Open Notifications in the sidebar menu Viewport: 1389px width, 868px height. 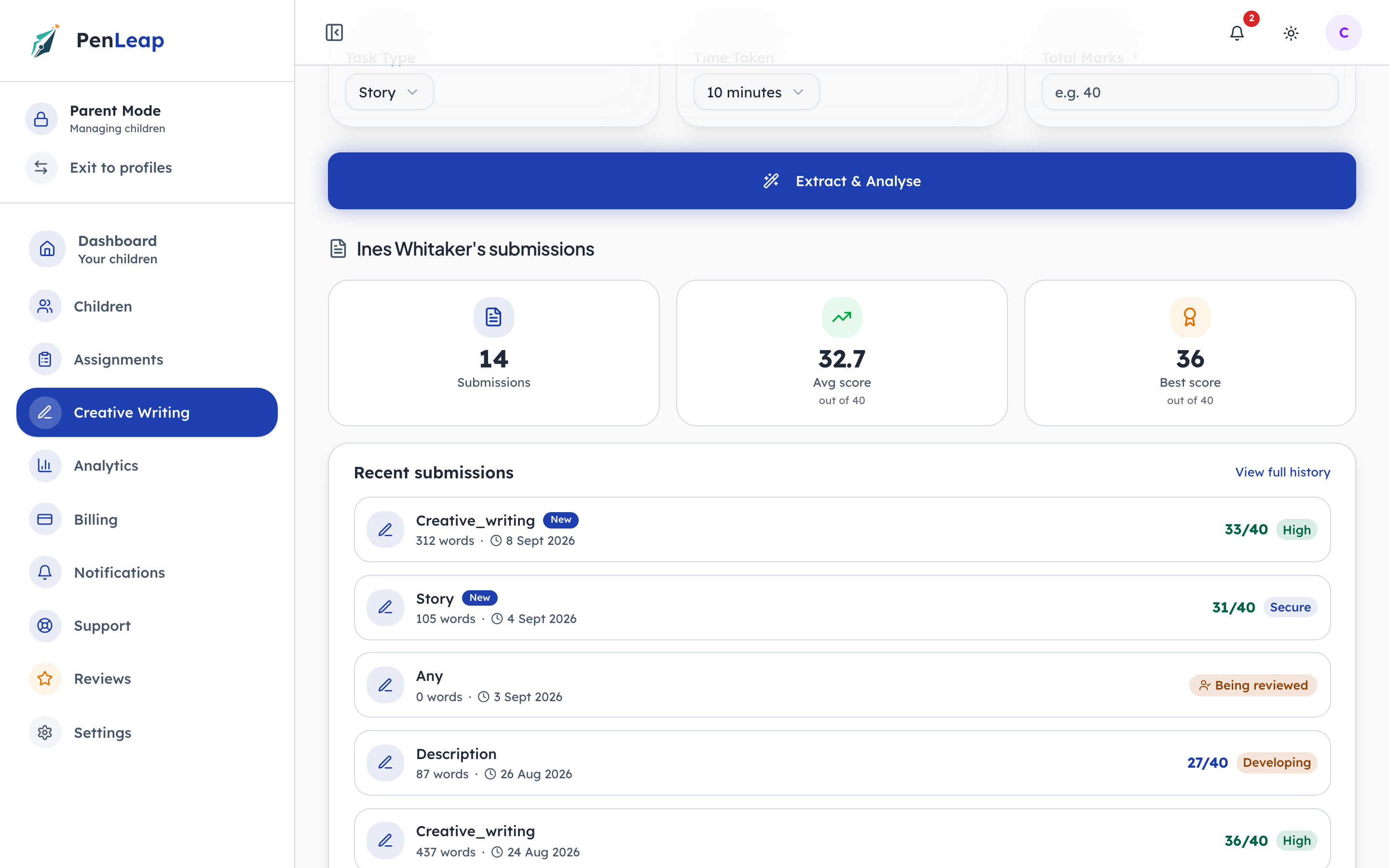[147, 572]
